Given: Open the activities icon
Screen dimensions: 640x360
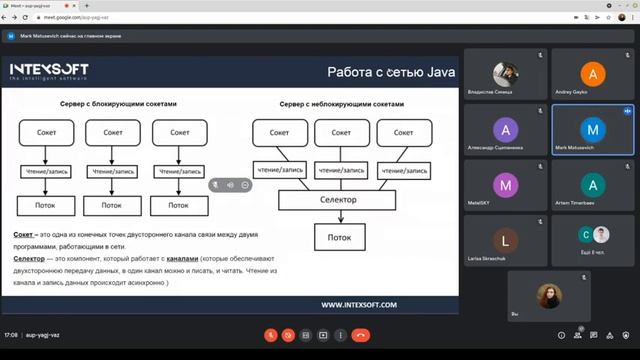Looking at the screenshot, I should coord(610,335).
